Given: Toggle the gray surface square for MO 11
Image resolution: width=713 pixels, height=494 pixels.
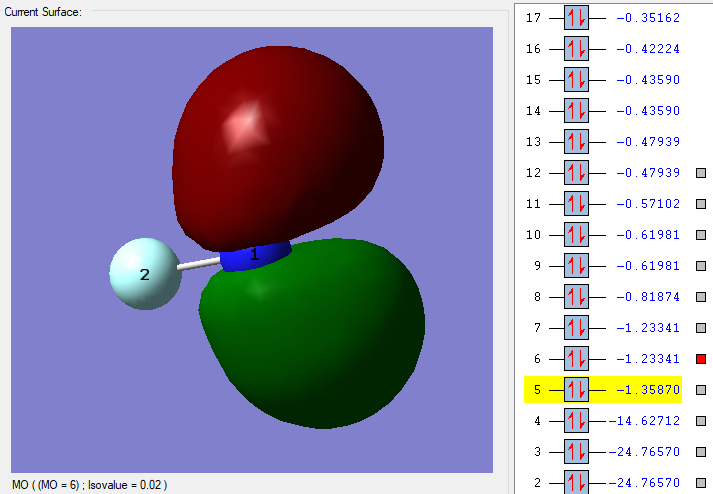Looking at the screenshot, I should pos(701,204).
